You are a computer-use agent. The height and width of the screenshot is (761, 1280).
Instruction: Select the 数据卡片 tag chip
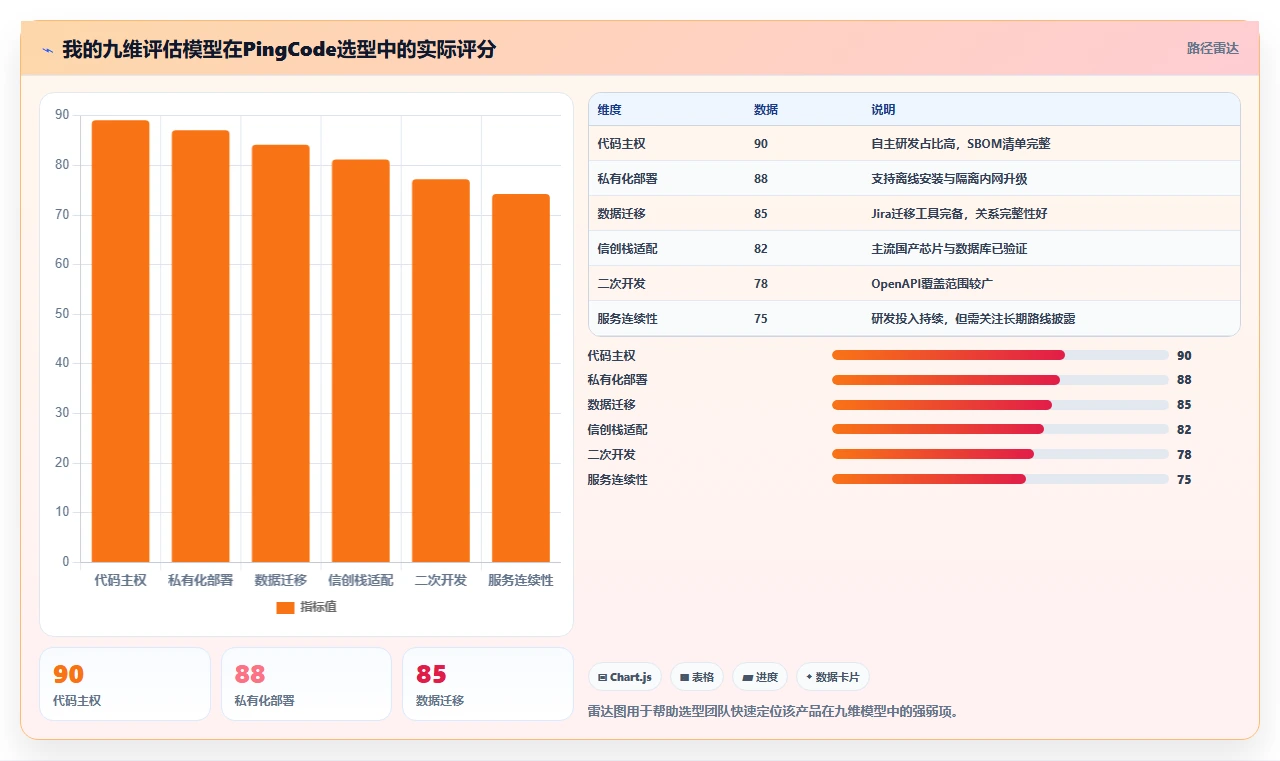[x=833, y=677]
